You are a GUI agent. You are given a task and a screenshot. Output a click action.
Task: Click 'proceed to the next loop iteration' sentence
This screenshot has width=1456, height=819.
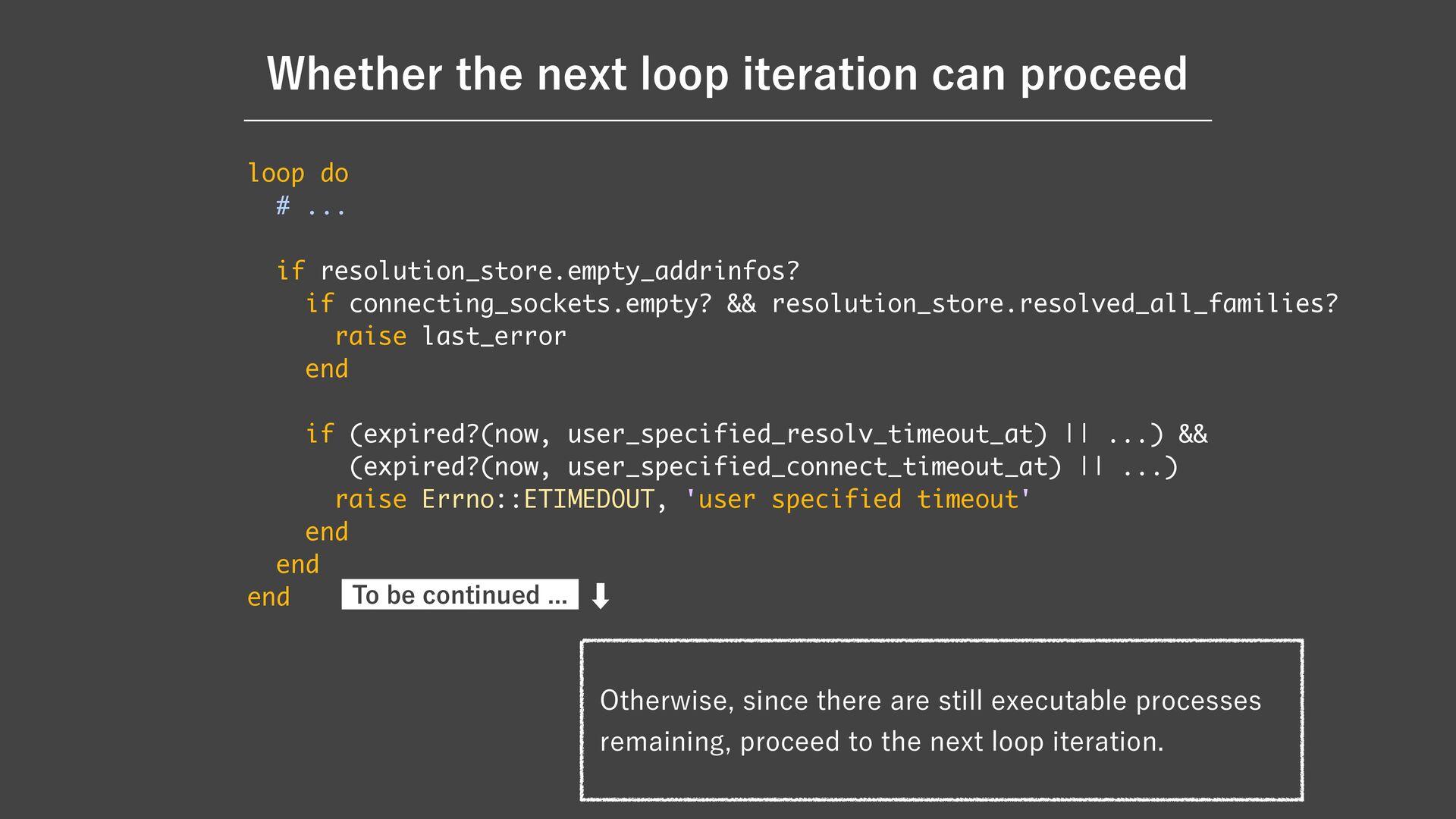(x=951, y=741)
